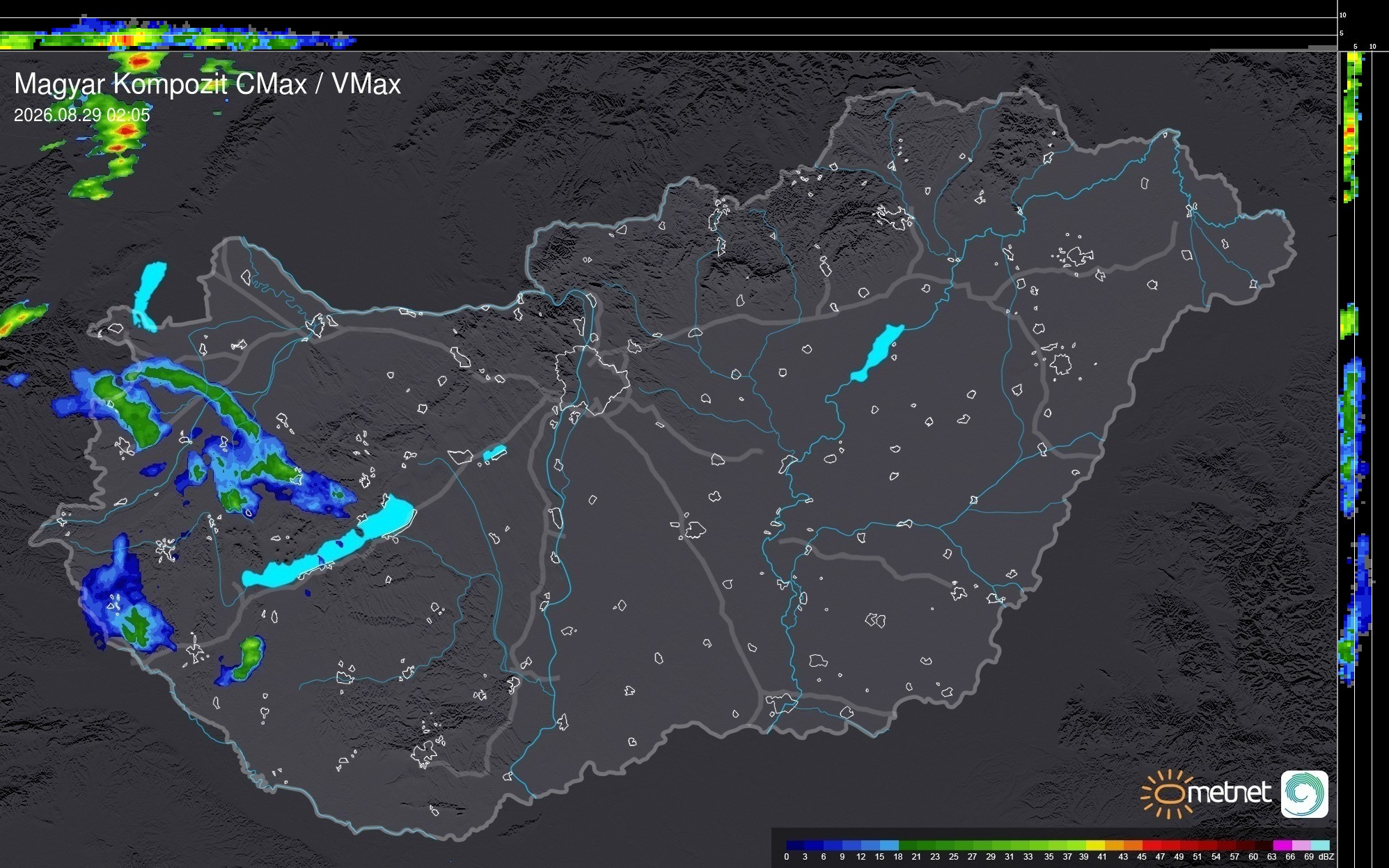Pick the light cyan swatch at 69 dBZ

(1319, 845)
